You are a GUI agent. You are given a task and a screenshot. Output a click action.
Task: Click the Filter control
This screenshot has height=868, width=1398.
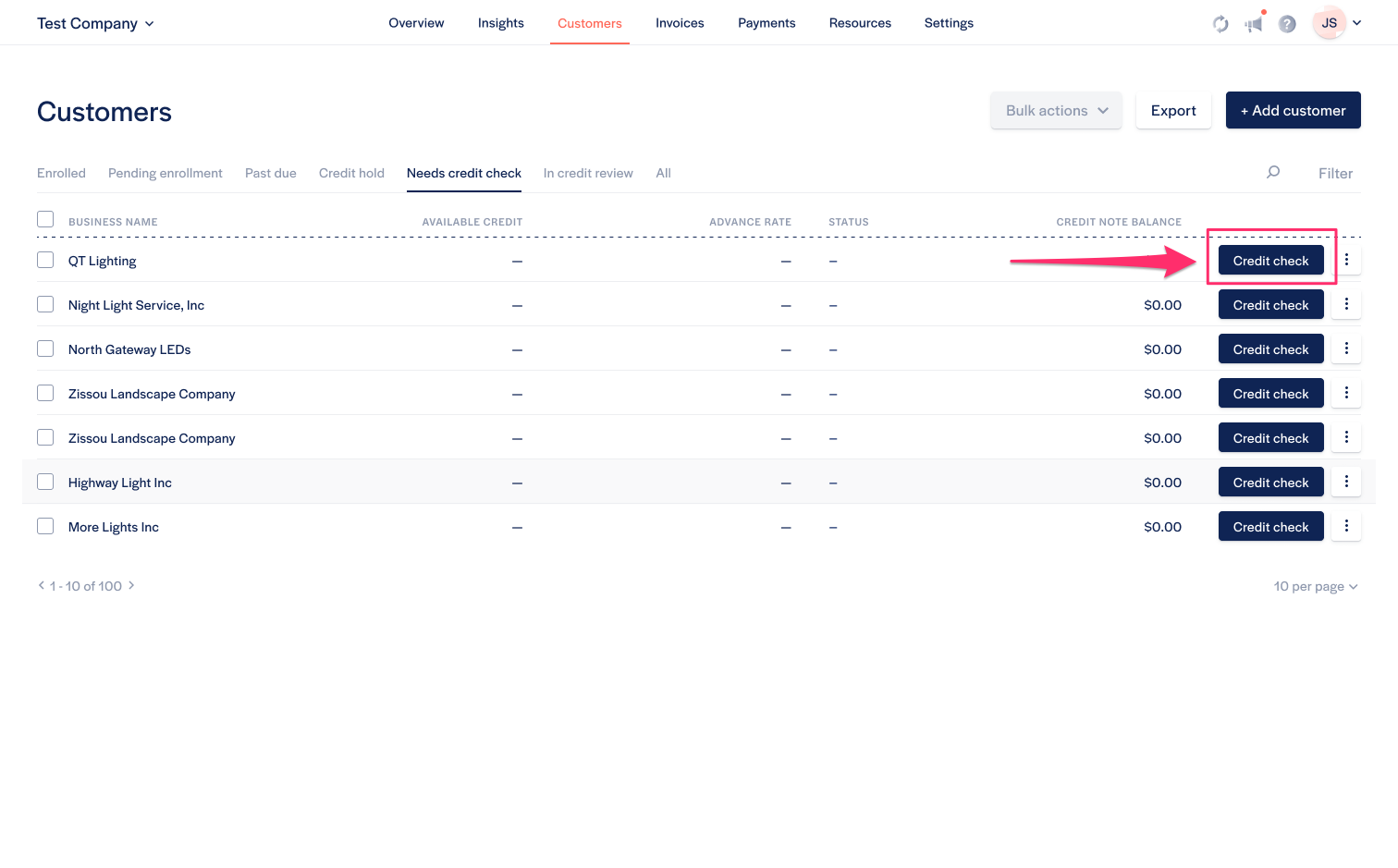1335,173
